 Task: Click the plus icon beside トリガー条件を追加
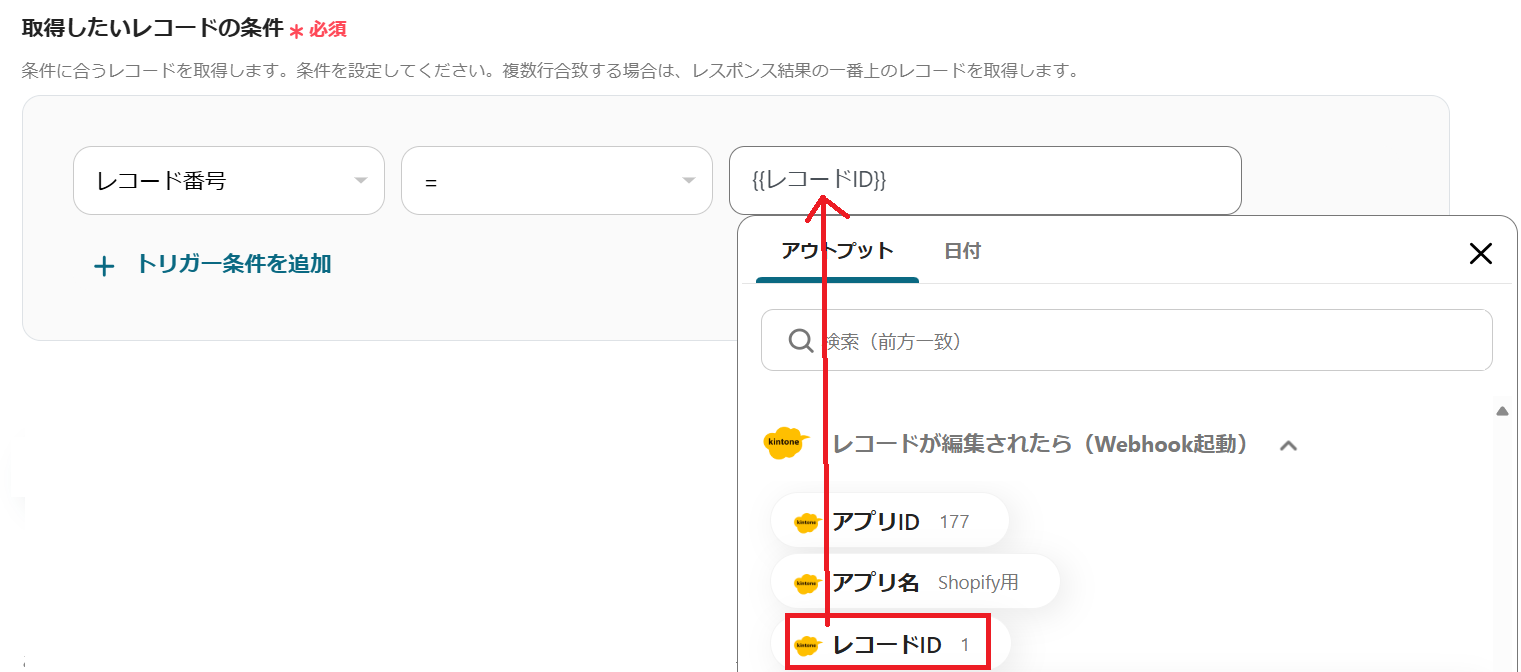pos(104,266)
